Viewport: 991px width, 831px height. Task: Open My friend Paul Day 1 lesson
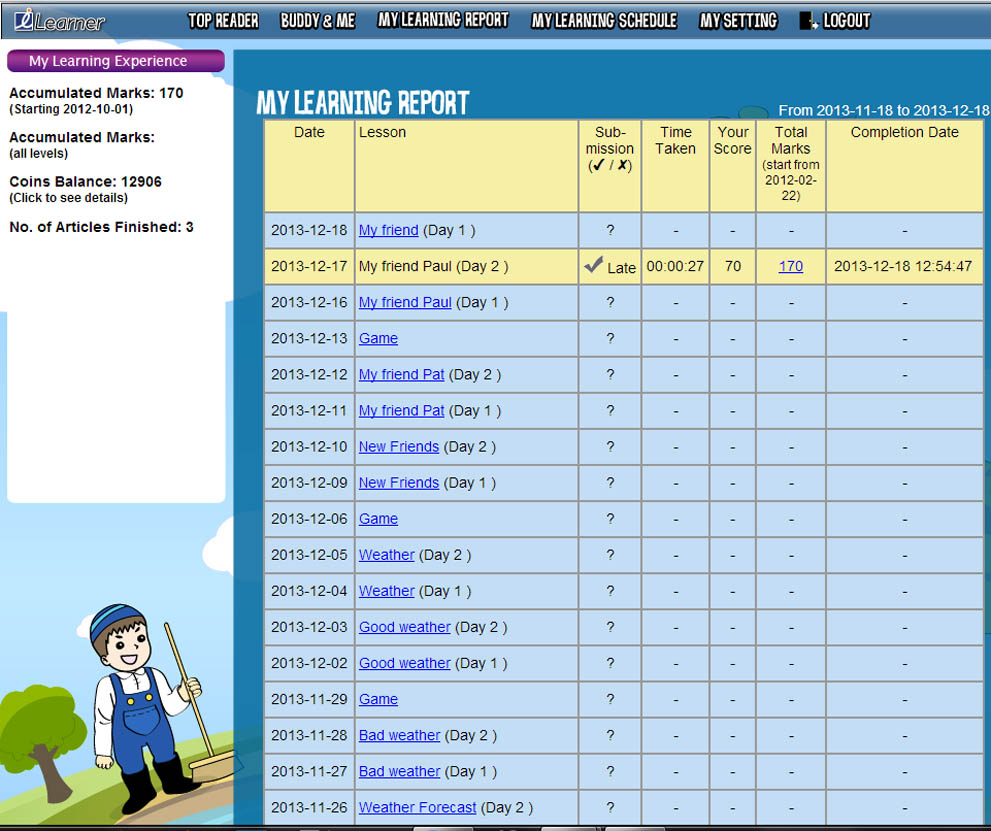click(x=405, y=302)
